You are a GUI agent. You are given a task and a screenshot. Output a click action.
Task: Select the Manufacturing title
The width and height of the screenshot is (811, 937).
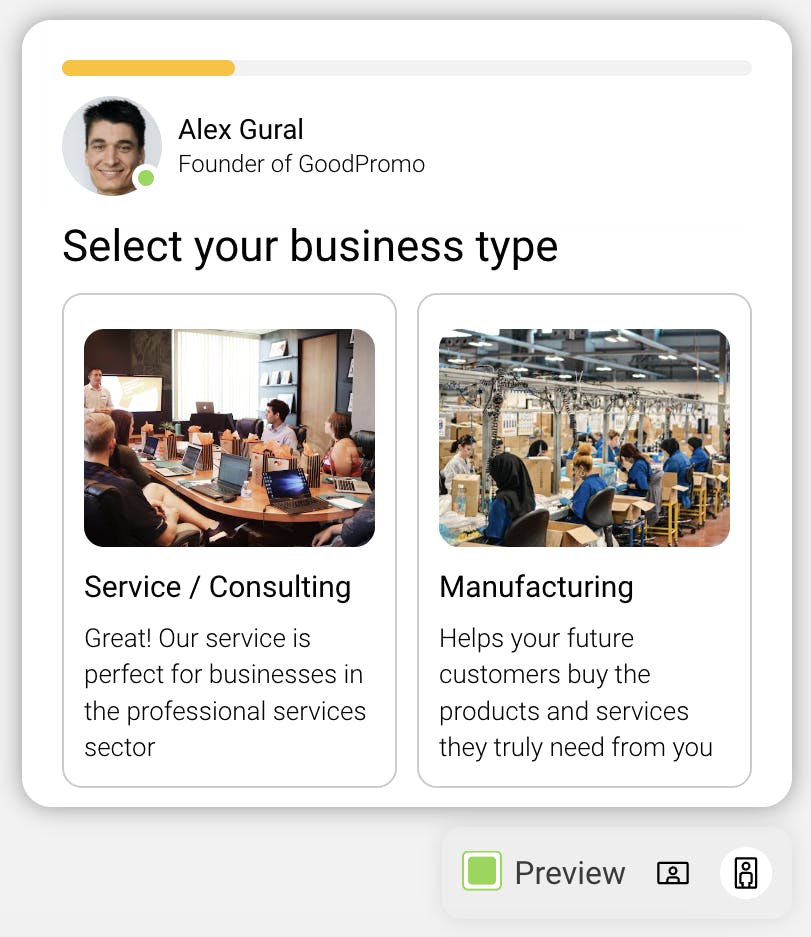[x=536, y=587]
